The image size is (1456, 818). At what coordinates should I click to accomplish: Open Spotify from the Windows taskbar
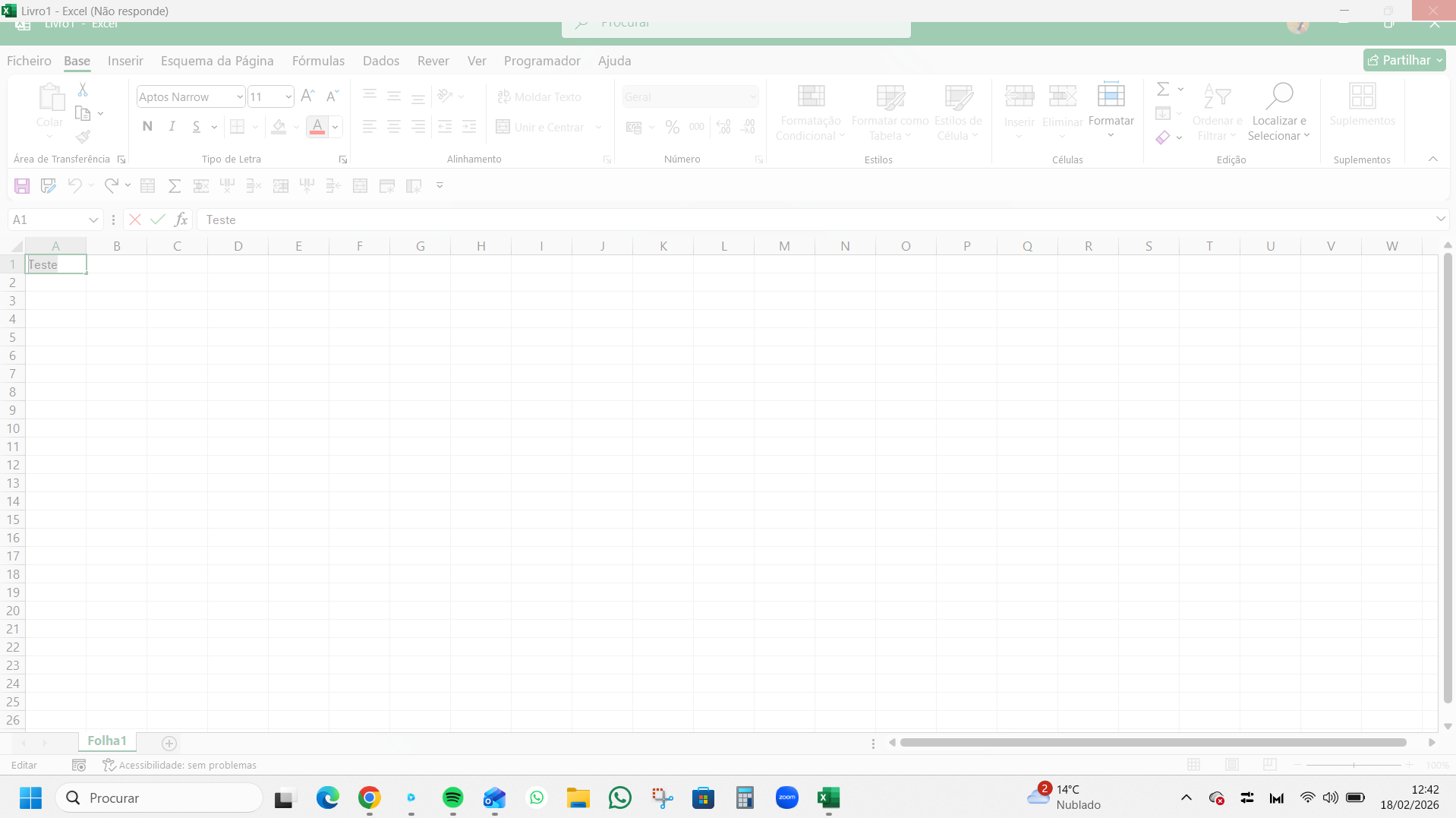[x=453, y=797]
